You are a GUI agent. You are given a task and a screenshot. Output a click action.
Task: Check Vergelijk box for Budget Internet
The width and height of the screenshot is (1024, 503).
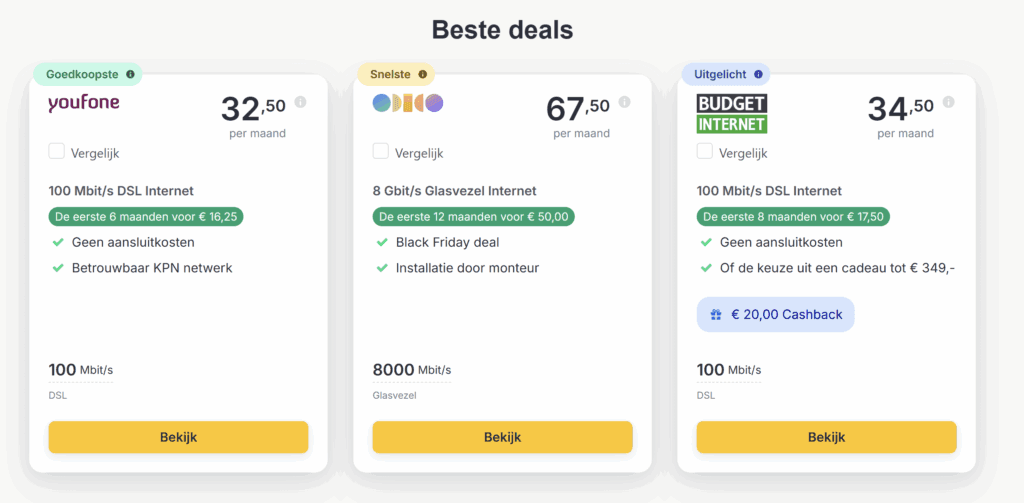(x=705, y=152)
